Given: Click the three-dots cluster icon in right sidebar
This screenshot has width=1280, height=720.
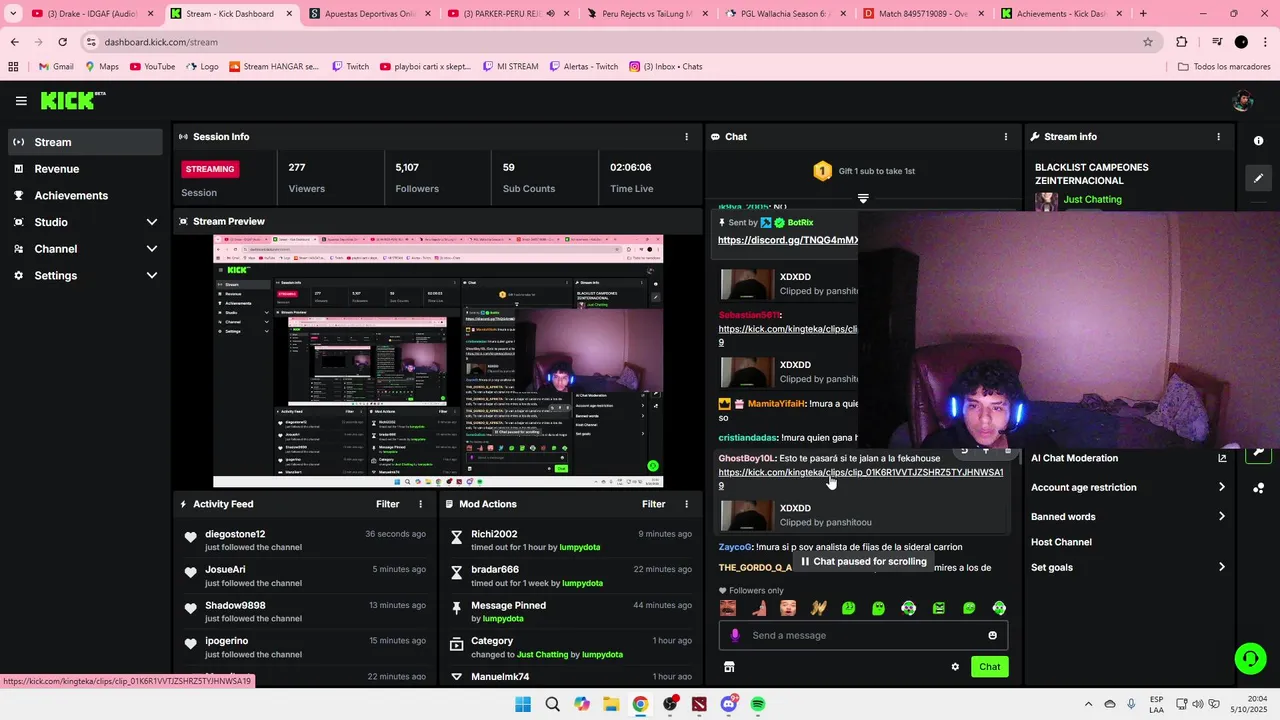Looking at the screenshot, I should click(1258, 488).
